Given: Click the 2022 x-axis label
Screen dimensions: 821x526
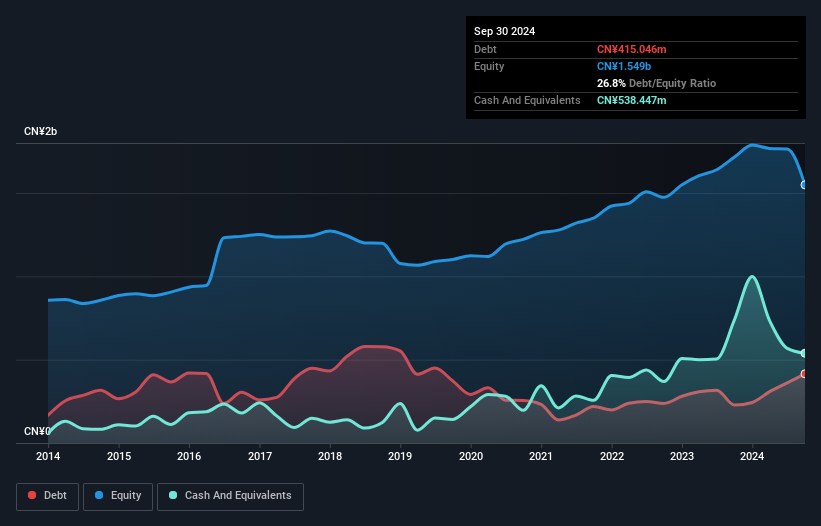Looking at the screenshot, I should click(x=612, y=456).
